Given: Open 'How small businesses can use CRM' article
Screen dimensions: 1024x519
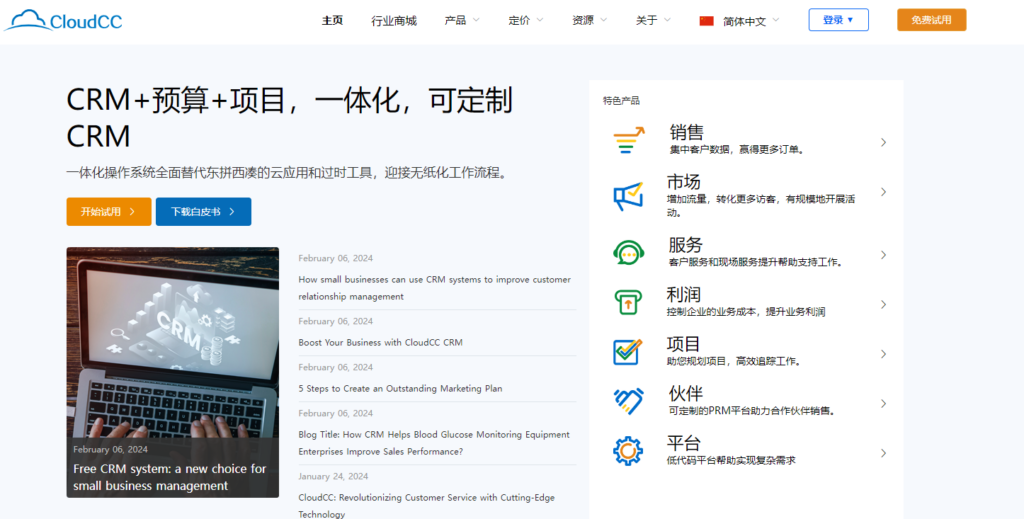Looking at the screenshot, I should pyautogui.click(x=434, y=288).
